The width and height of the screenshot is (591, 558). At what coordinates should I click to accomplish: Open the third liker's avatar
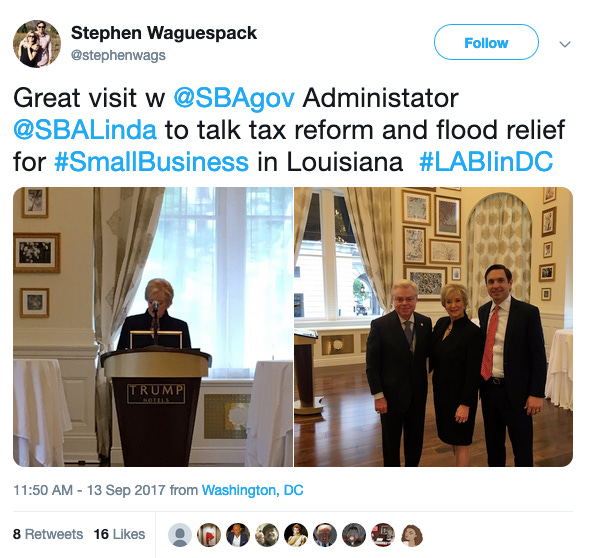(x=238, y=535)
